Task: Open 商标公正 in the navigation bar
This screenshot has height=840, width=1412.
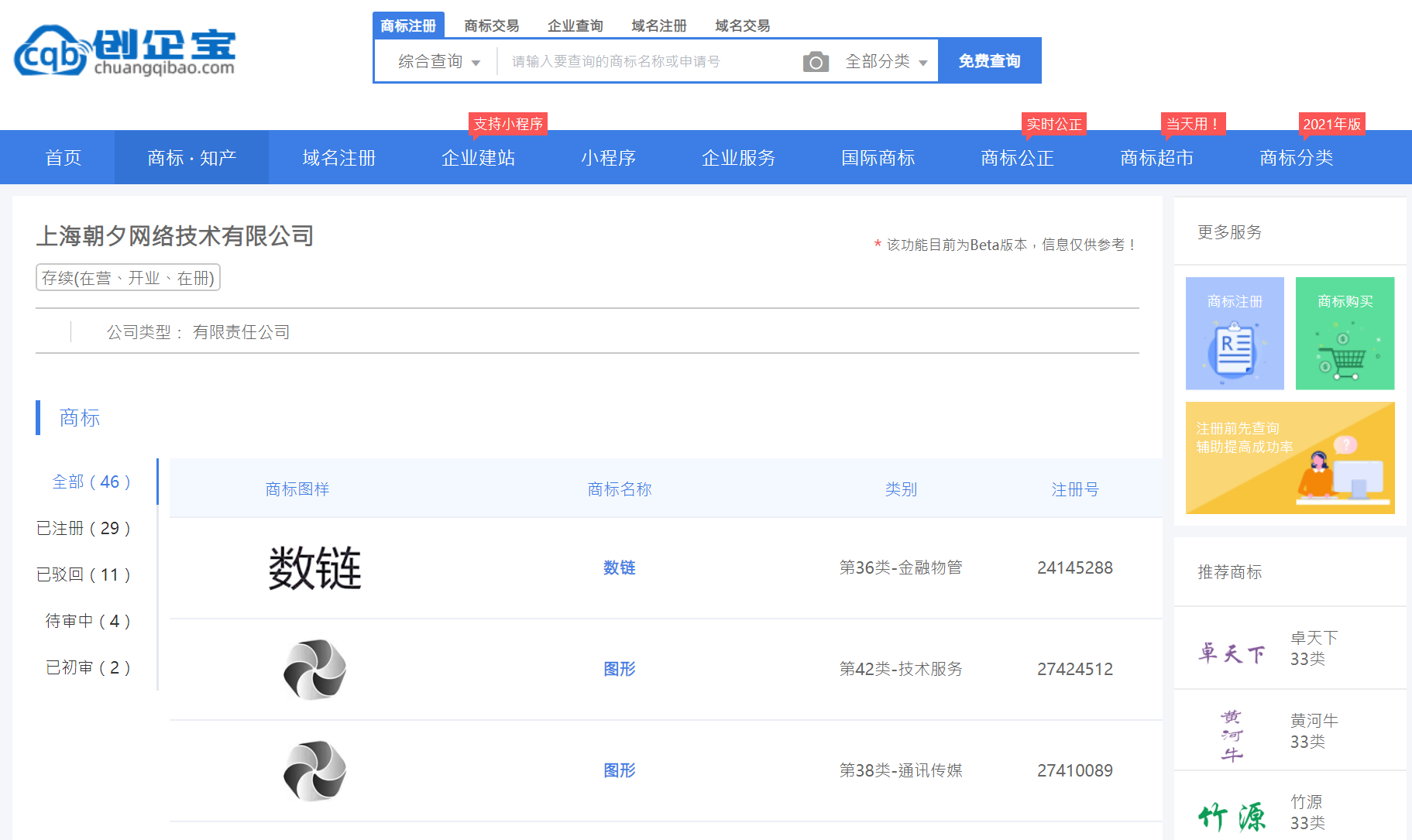Action: 1018,158
